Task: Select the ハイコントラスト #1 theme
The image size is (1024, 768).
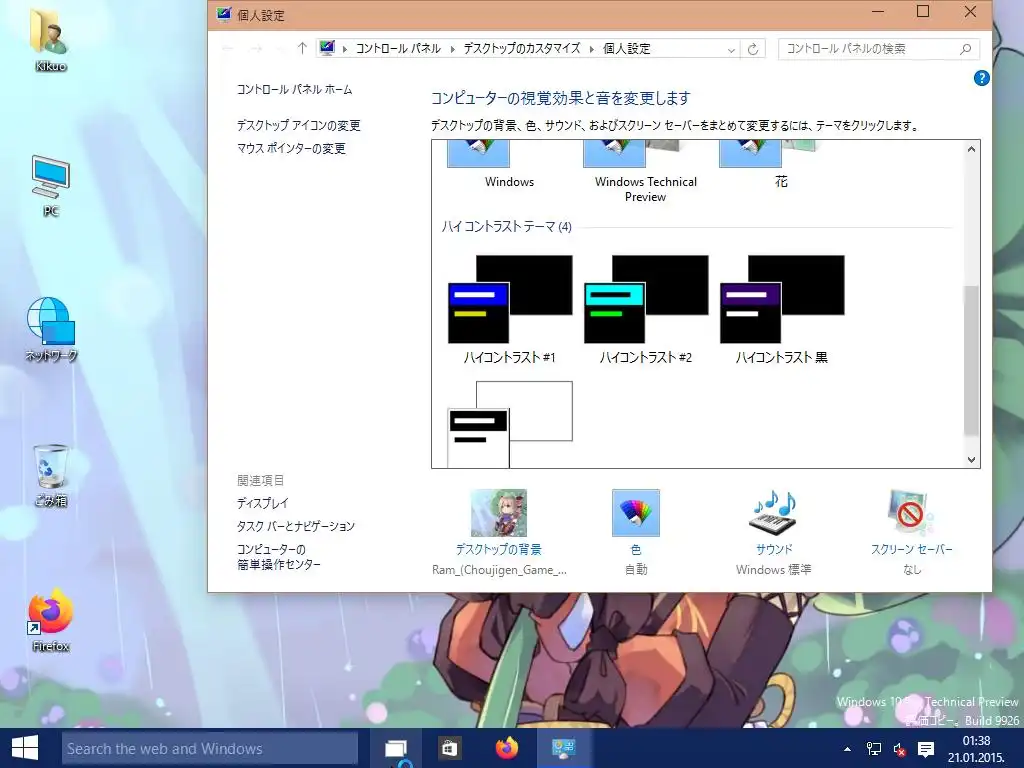Action: click(x=509, y=310)
